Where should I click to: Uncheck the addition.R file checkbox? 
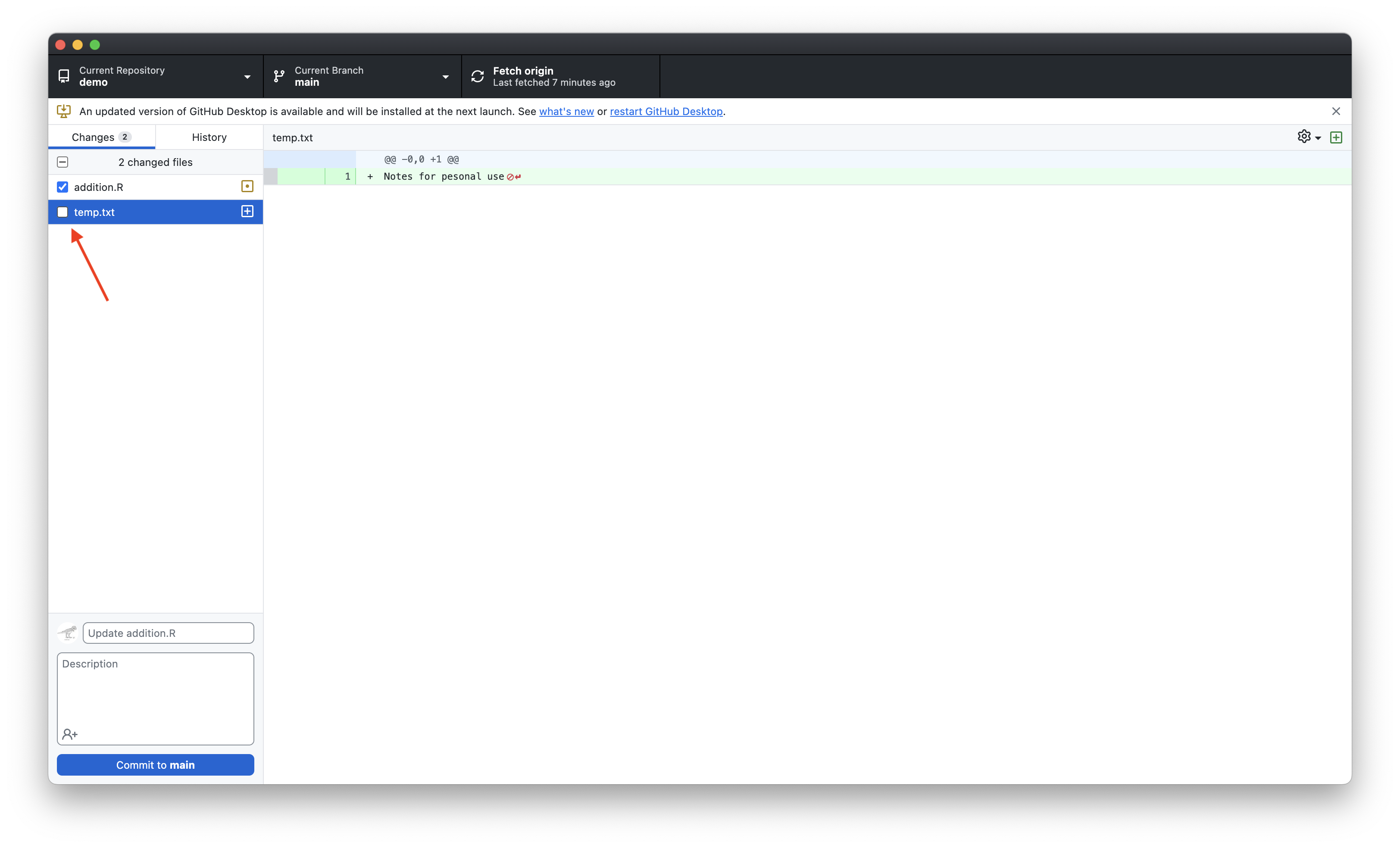coord(62,187)
